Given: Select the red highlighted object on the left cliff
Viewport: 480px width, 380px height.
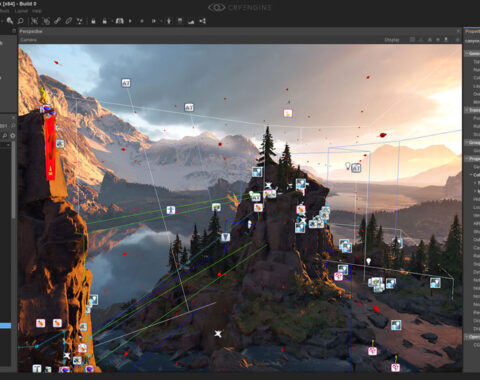Looking at the screenshot, I should pos(50,147).
